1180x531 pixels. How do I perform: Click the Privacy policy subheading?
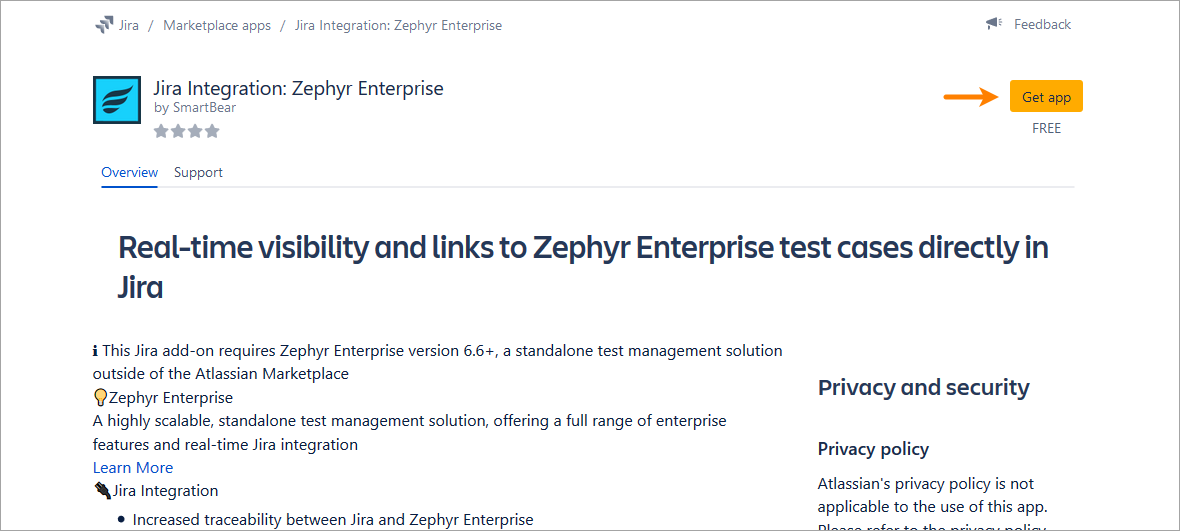coord(873,449)
